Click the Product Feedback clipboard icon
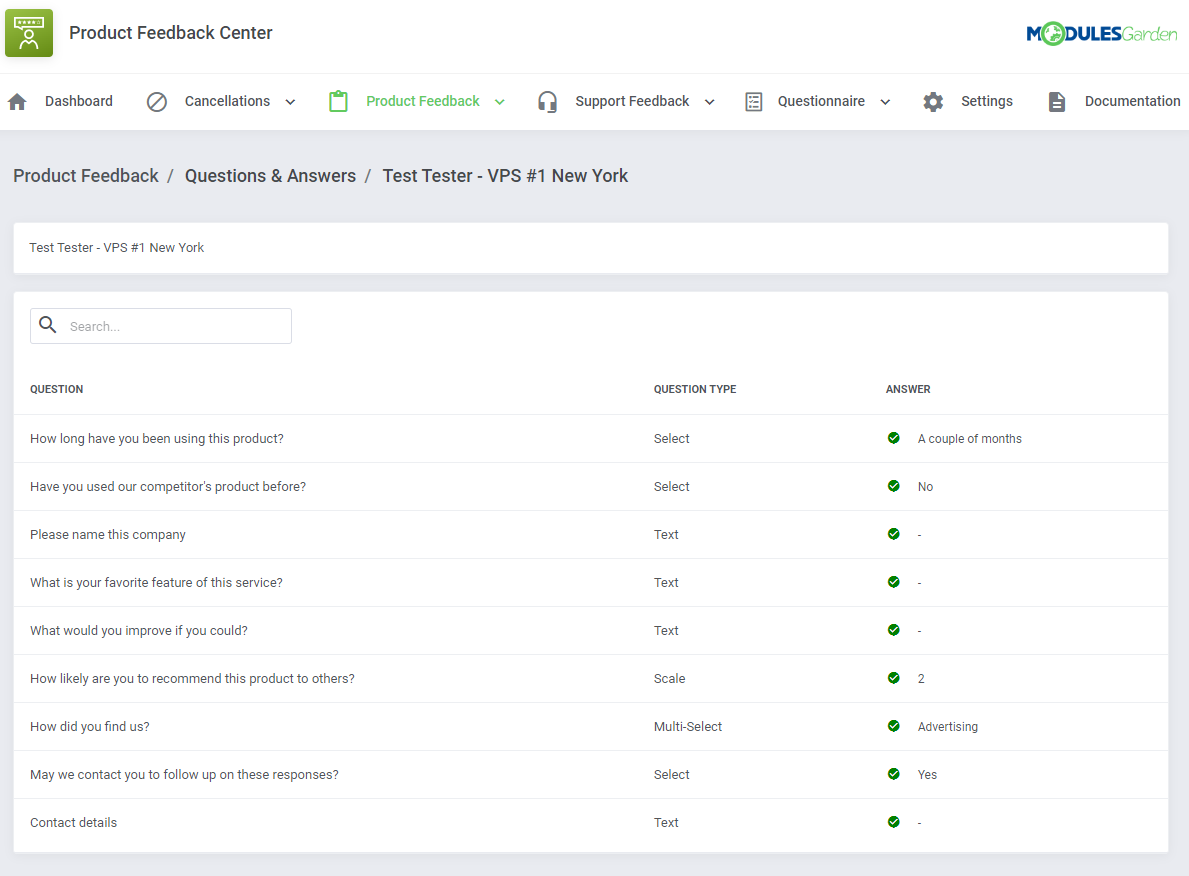 [x=338, y=102]
